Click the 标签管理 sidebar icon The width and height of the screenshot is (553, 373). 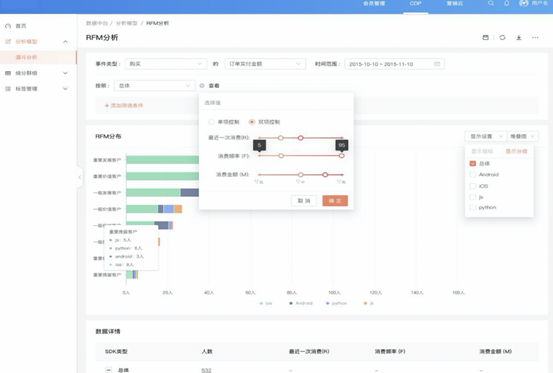point(8,89)
